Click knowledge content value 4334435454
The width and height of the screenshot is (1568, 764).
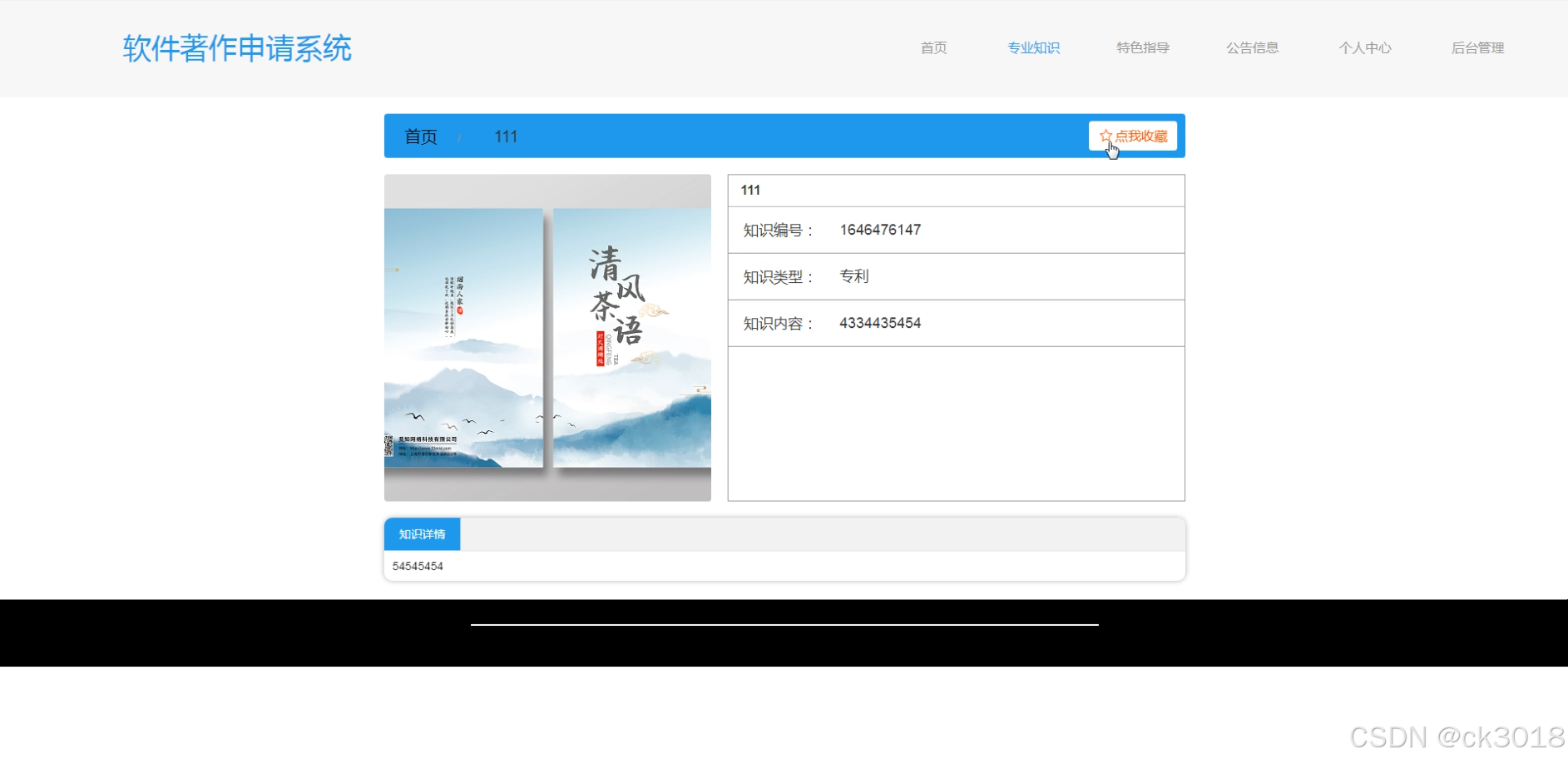(x=880, y=323)
